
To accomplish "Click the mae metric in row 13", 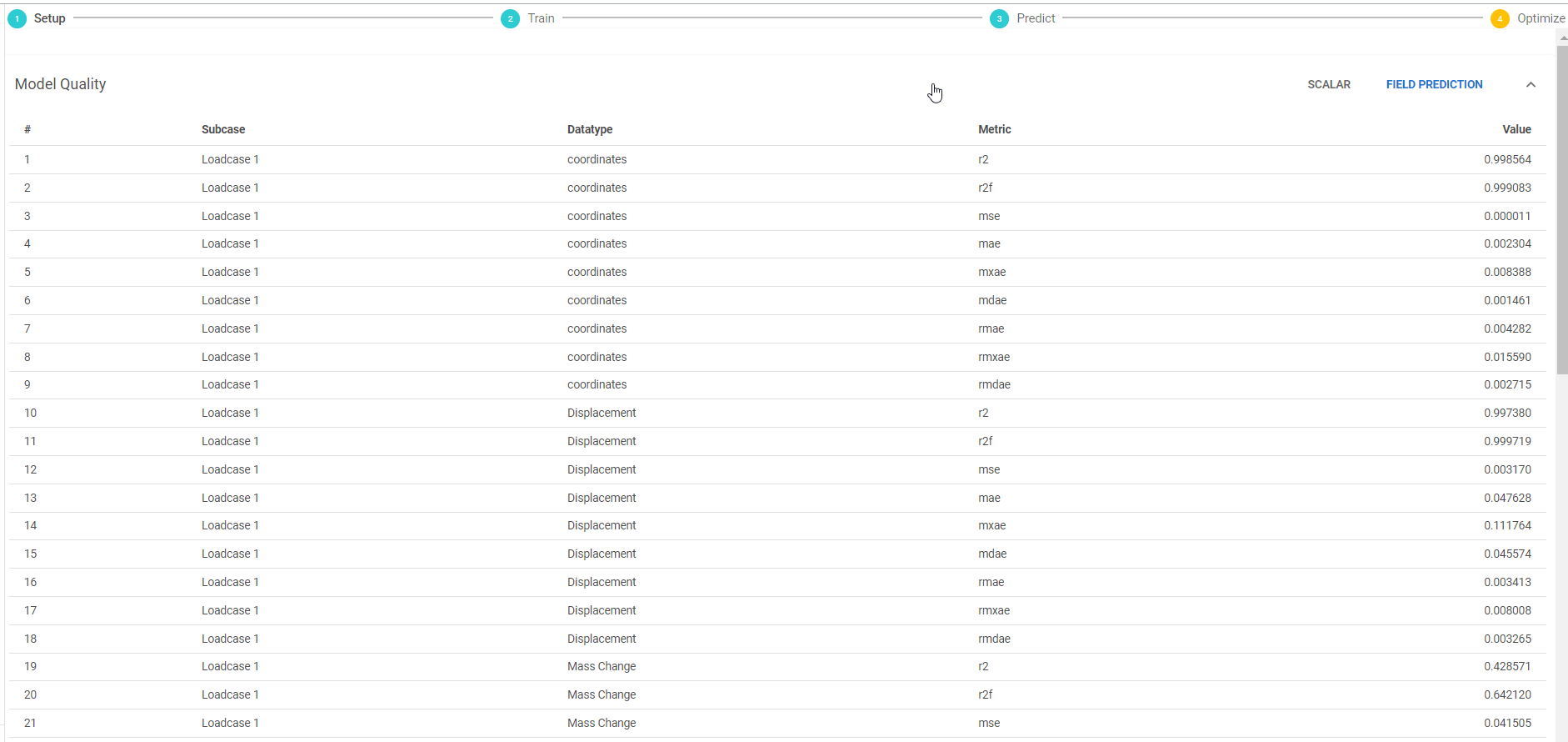I will pos(989,498).
